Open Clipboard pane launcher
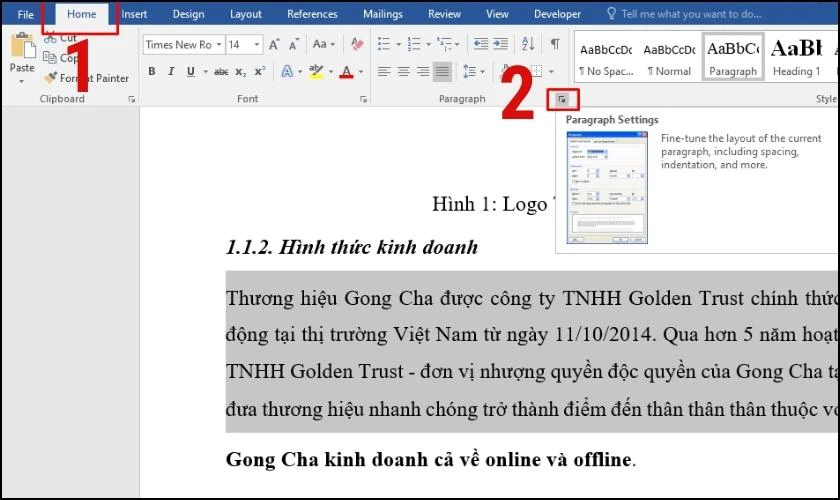 point(131,99)
